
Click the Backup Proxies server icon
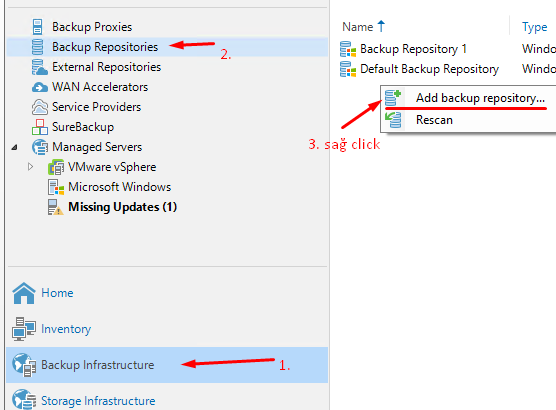[x=37, y=27]
